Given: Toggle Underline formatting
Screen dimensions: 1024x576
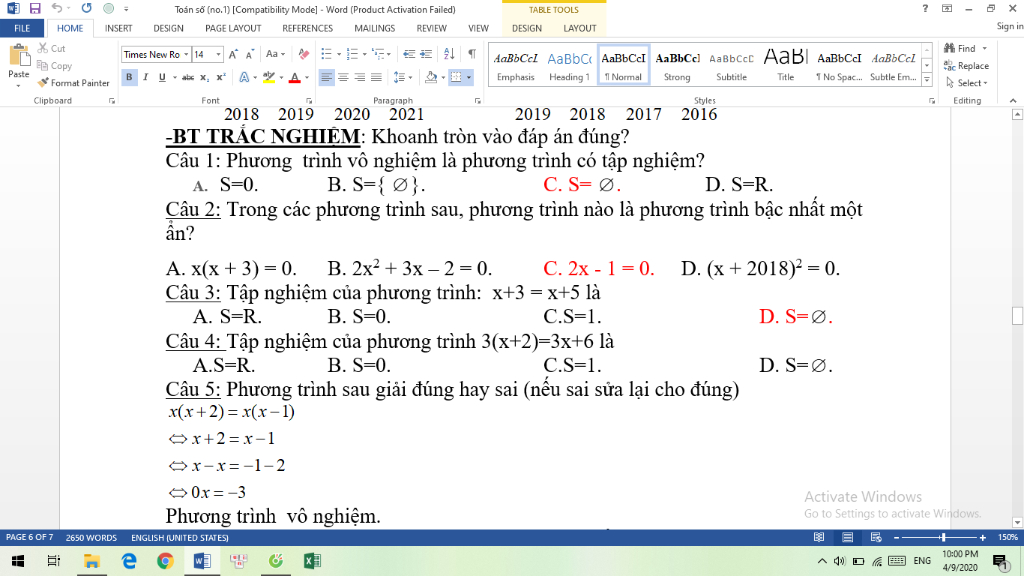Looking at the screenshot, I should pyautogui.click(x=161, y=77).
